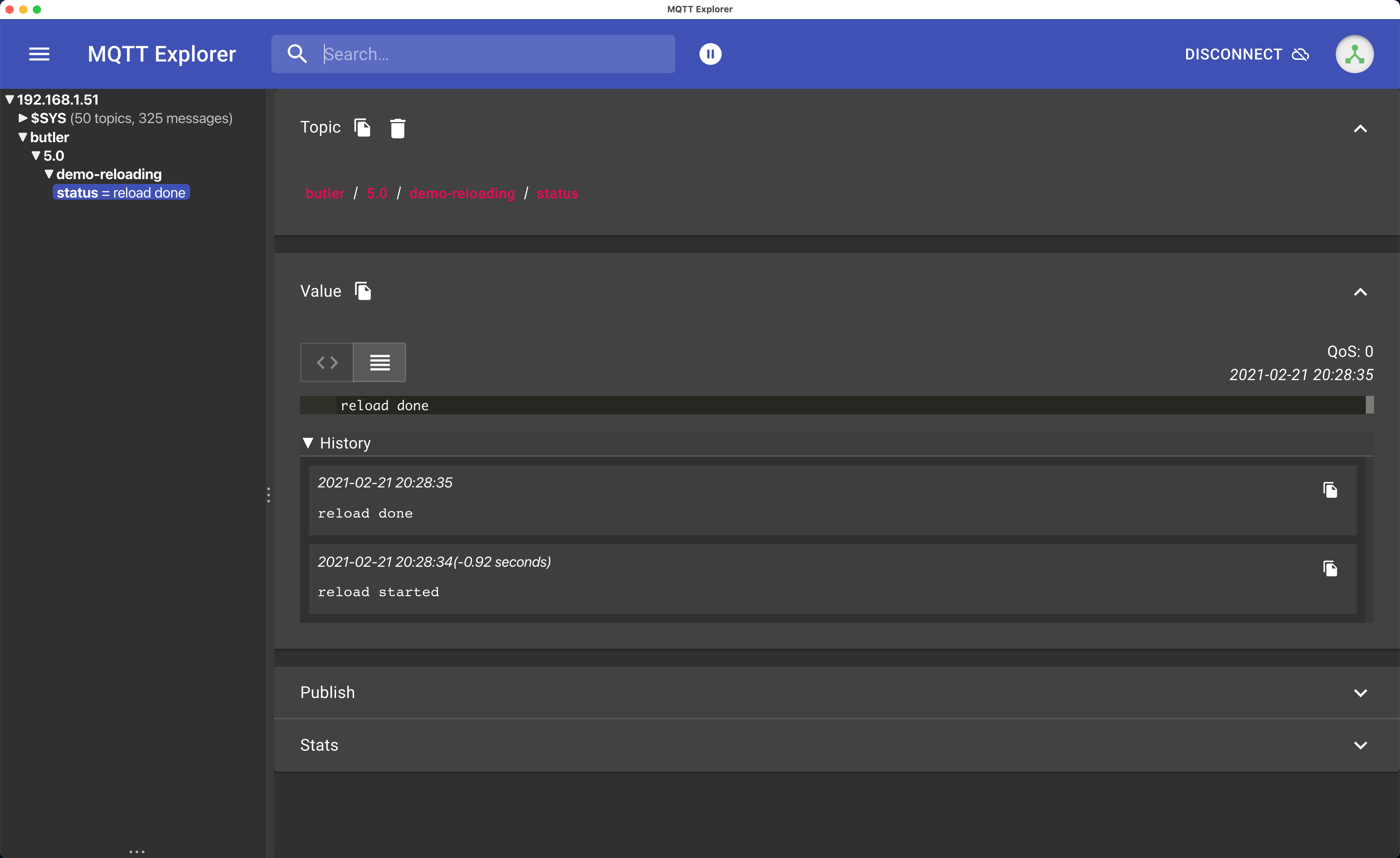Copy the topic path to the clipboard

coord(363,127)
